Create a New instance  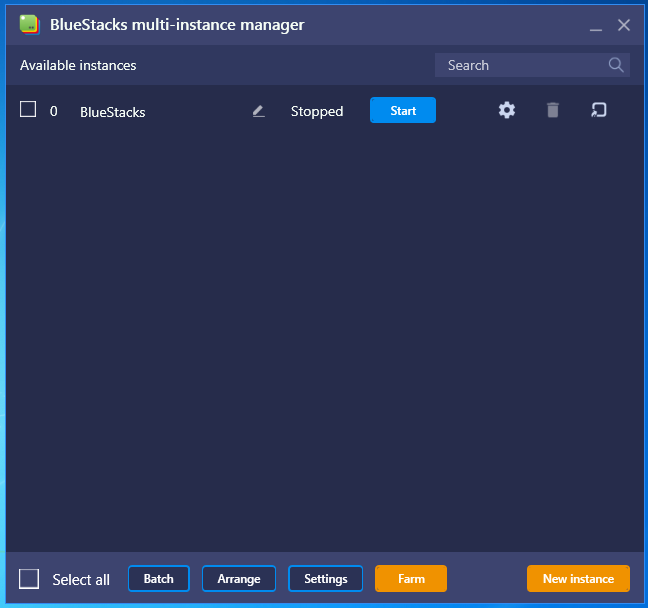(x=578, y=579)
